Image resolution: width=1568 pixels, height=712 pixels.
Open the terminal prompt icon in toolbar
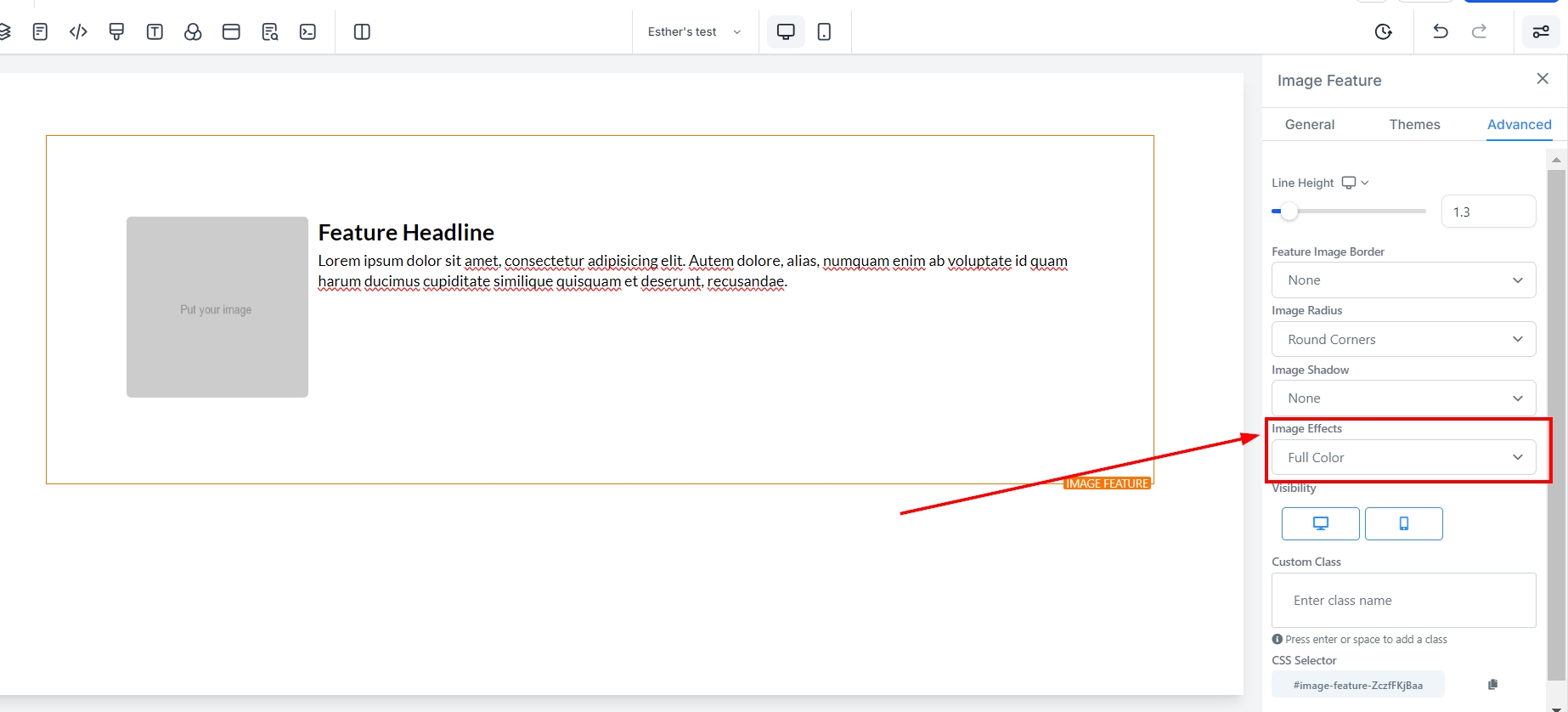pyautogui.click(x=307, y=32)
